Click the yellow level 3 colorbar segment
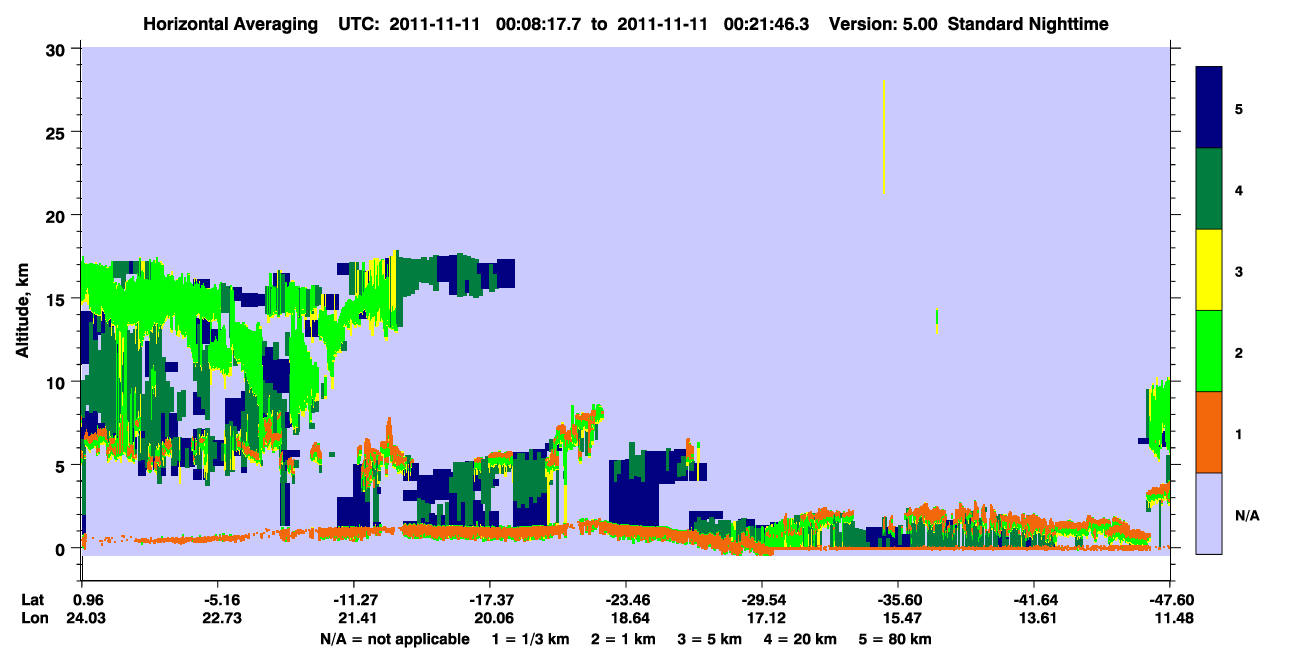1300x667 pixels. click(1209, 270)
